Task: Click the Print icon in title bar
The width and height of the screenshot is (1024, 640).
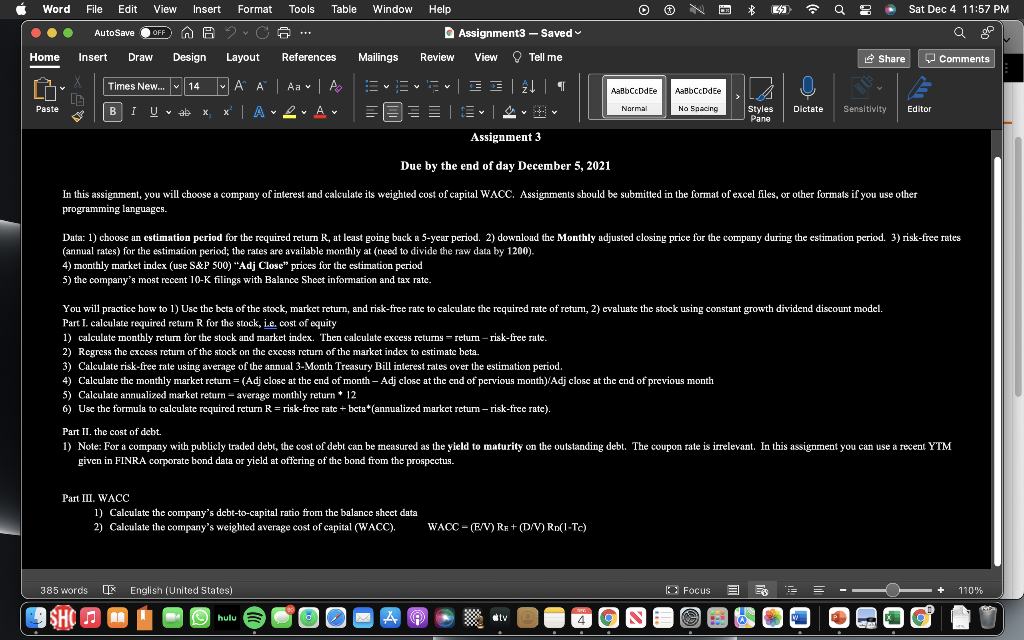Action: click(283, 33)
